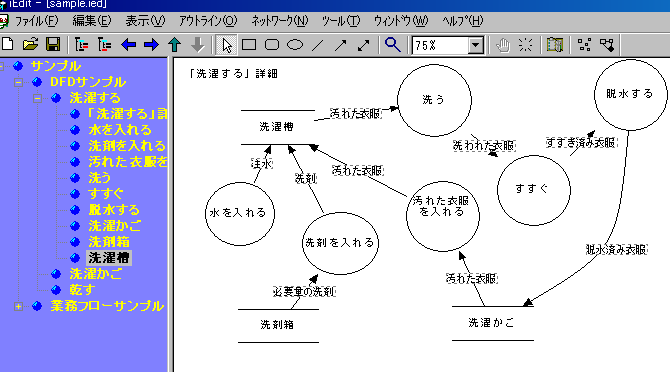
Task: Activate the magnifier zoom tool
Action: point(392,44)
